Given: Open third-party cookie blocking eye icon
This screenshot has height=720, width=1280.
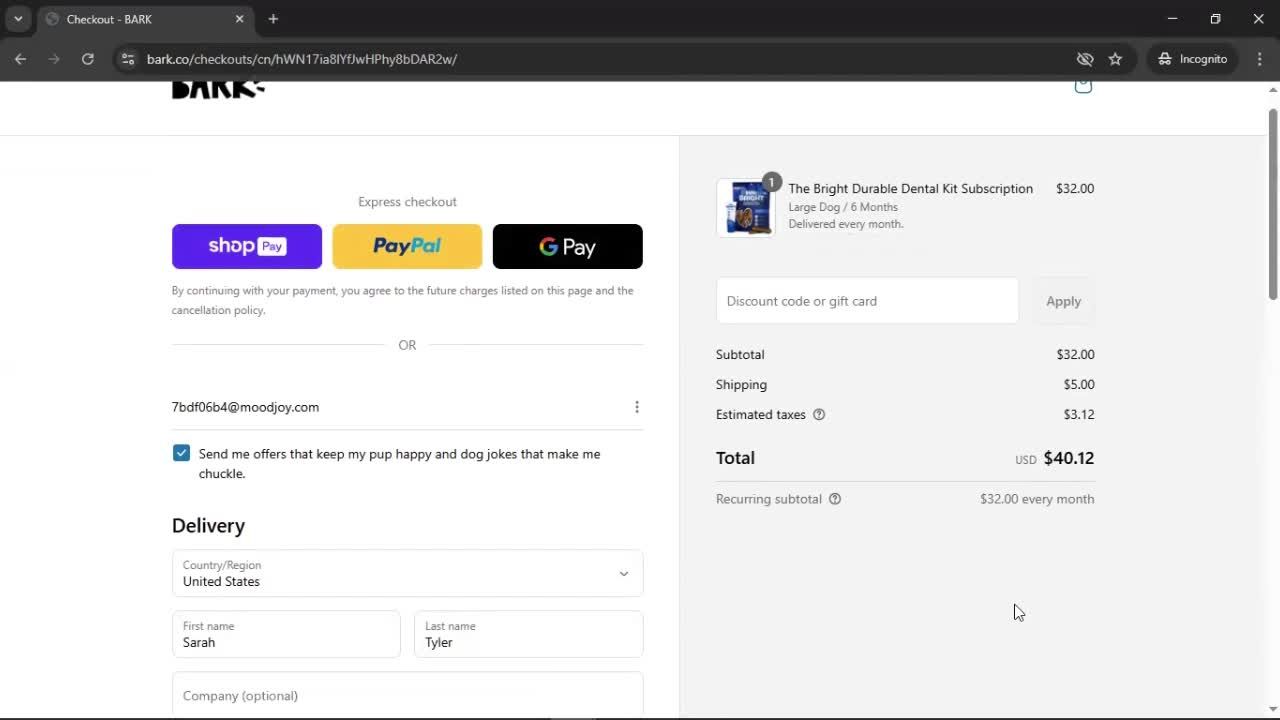Looking at the screenshot, I should pos(1085,59).
